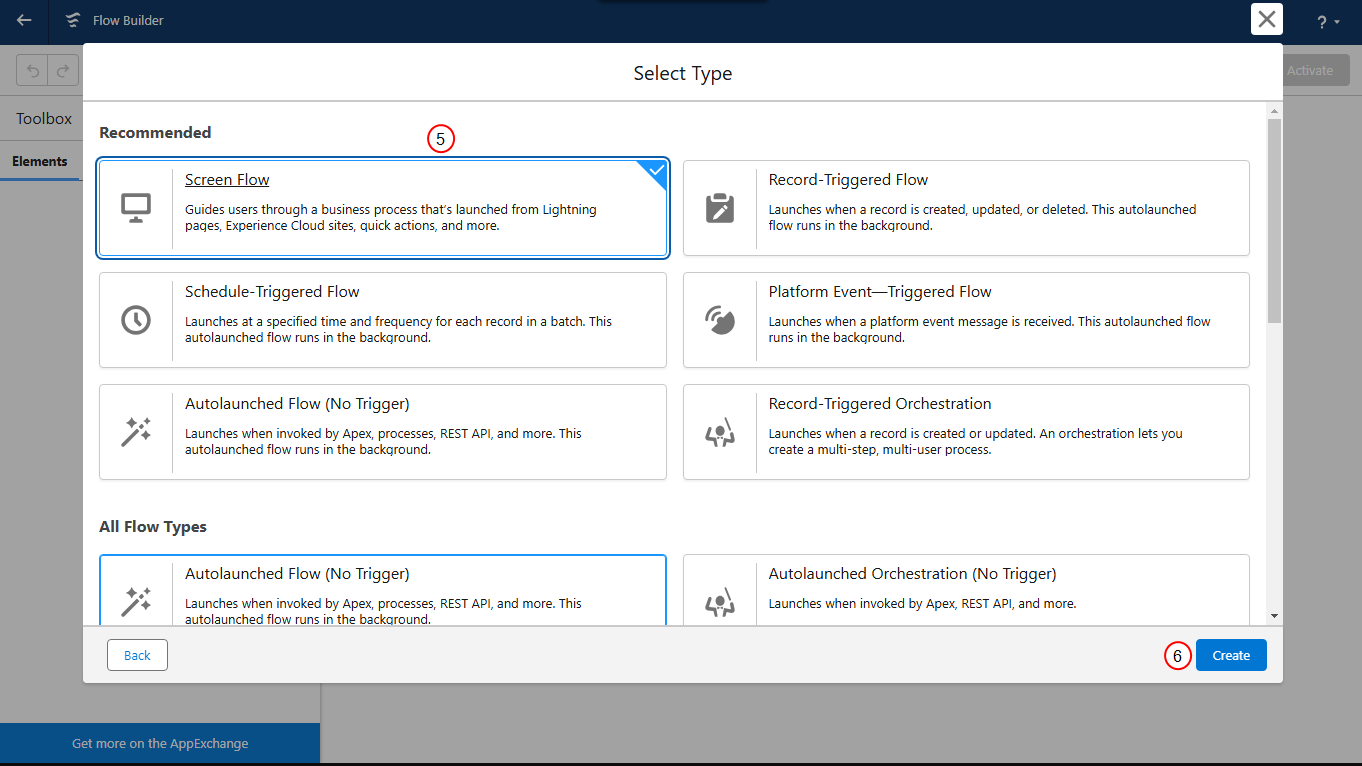Click the Select Type dialog title

click(x=683, y=73)
